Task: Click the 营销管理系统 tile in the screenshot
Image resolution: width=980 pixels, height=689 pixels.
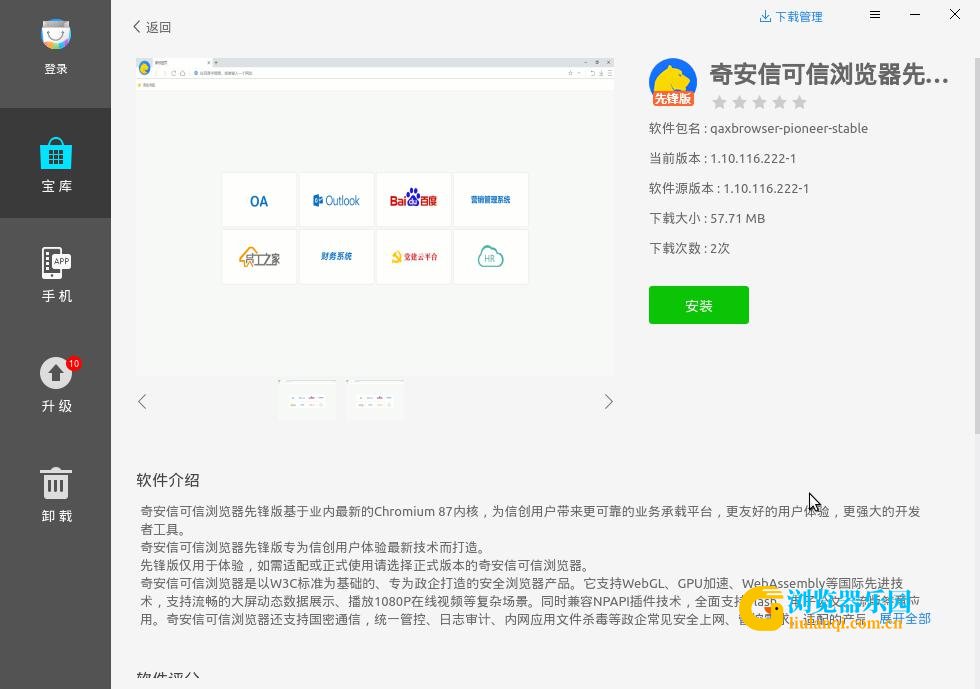Action: (491, 200)
